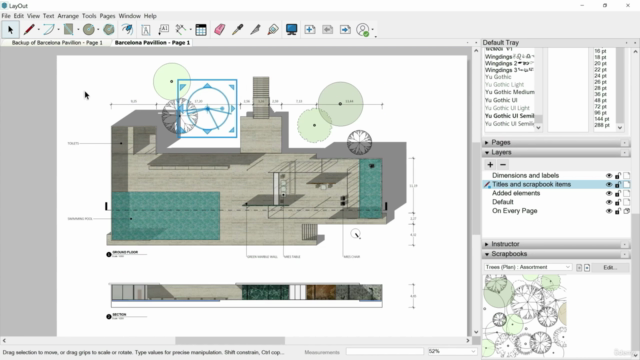This screenshot has width=640, height=360.
Task: Click the Measurements input field
Action: [385, 351]
